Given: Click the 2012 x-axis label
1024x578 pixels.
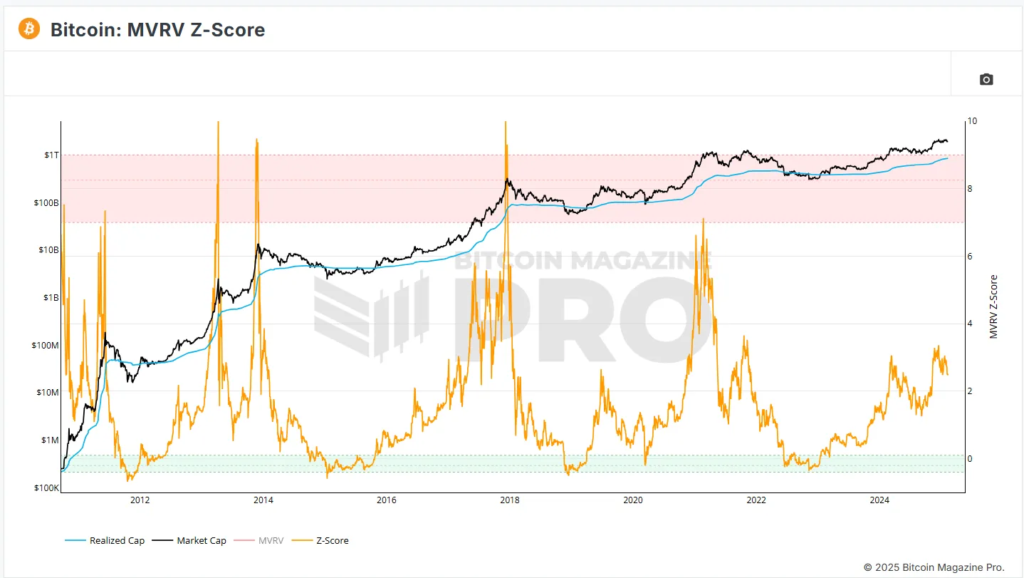Looking at the screenshot, I should coord(140,500).
